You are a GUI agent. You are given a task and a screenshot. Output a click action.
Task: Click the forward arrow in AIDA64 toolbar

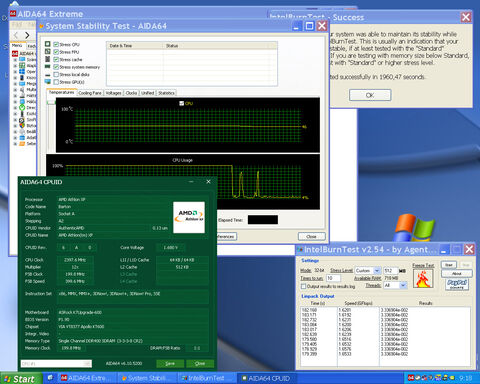pos(27,35)
